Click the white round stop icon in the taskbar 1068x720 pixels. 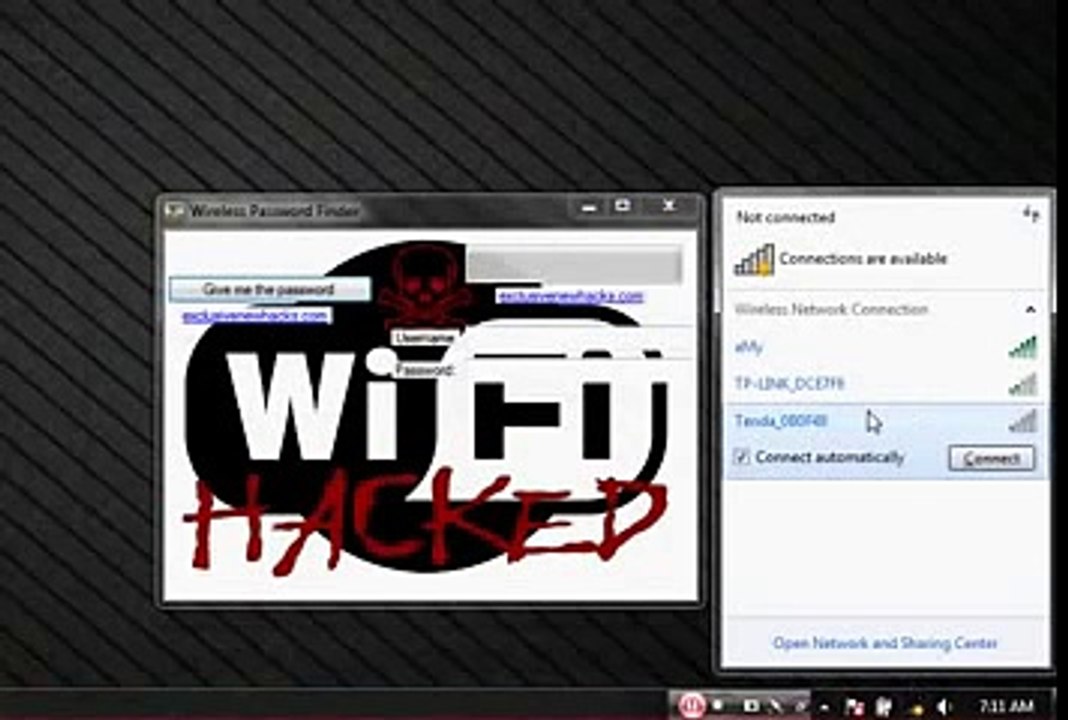[718, 706]
